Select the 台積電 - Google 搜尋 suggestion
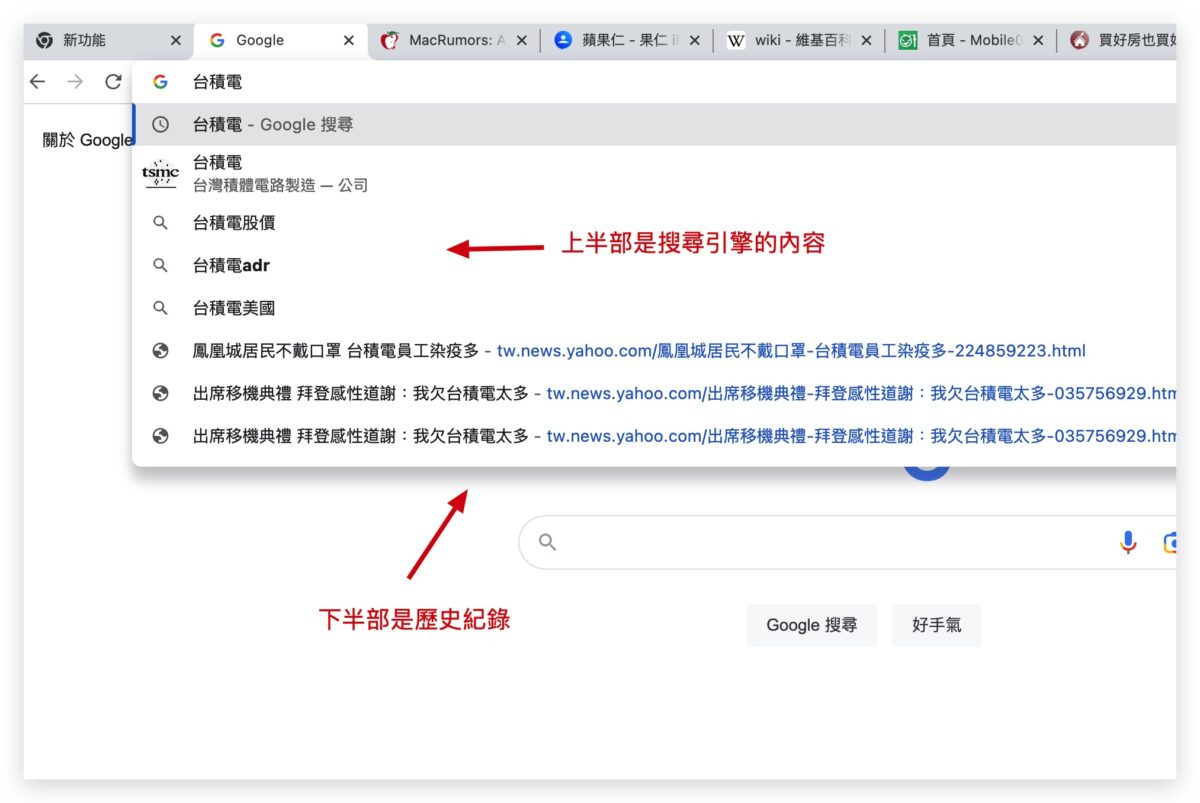Image resolution: width=1200 pixels, height=803 pixels. (654, 125)
